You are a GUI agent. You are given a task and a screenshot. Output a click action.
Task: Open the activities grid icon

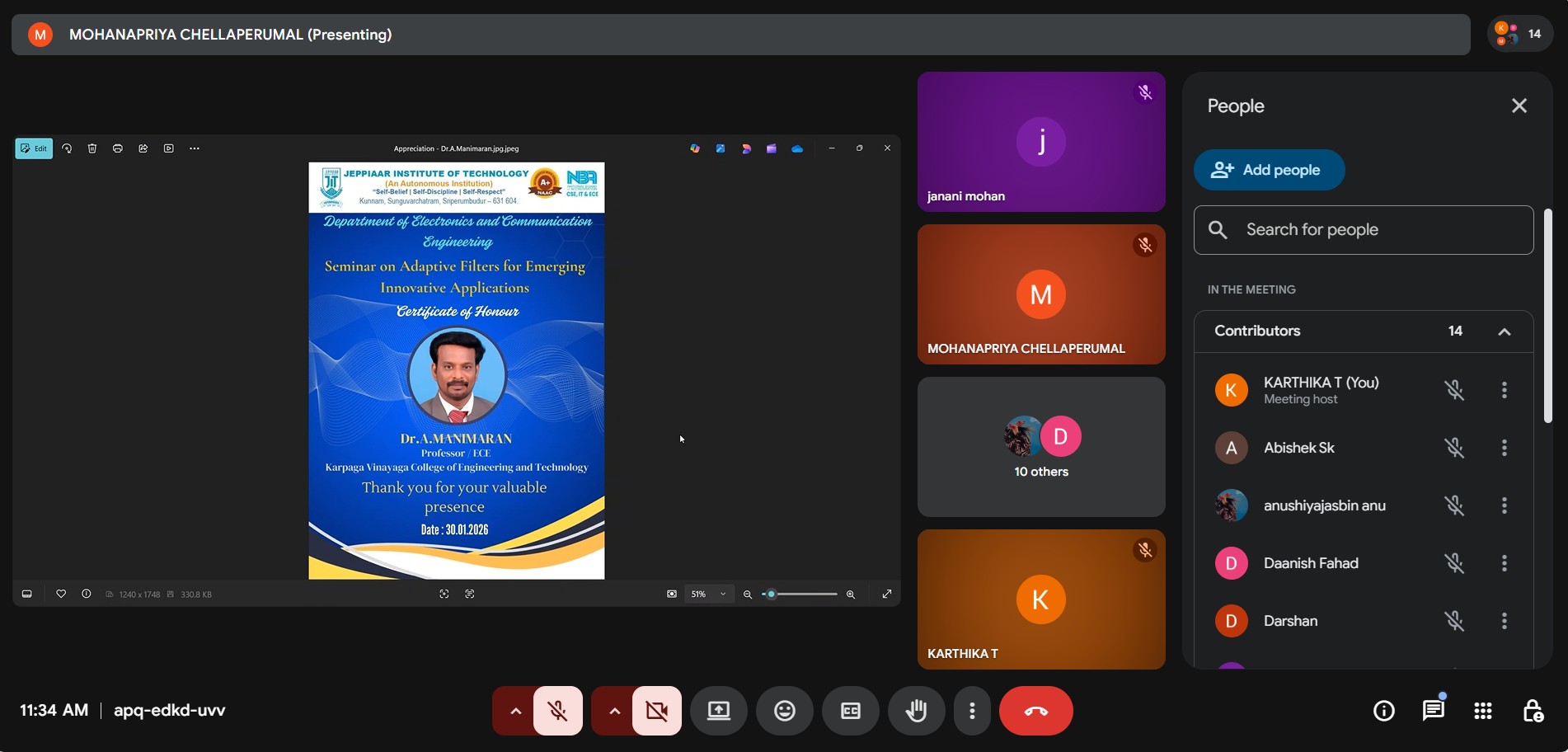1482,711
